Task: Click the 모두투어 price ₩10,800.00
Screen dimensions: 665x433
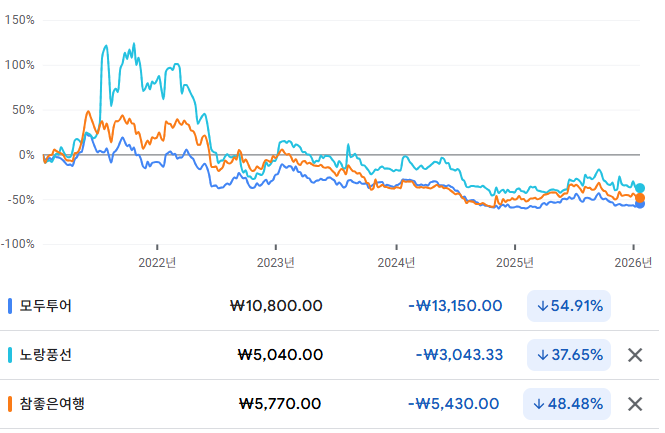Action: [275, 306]
